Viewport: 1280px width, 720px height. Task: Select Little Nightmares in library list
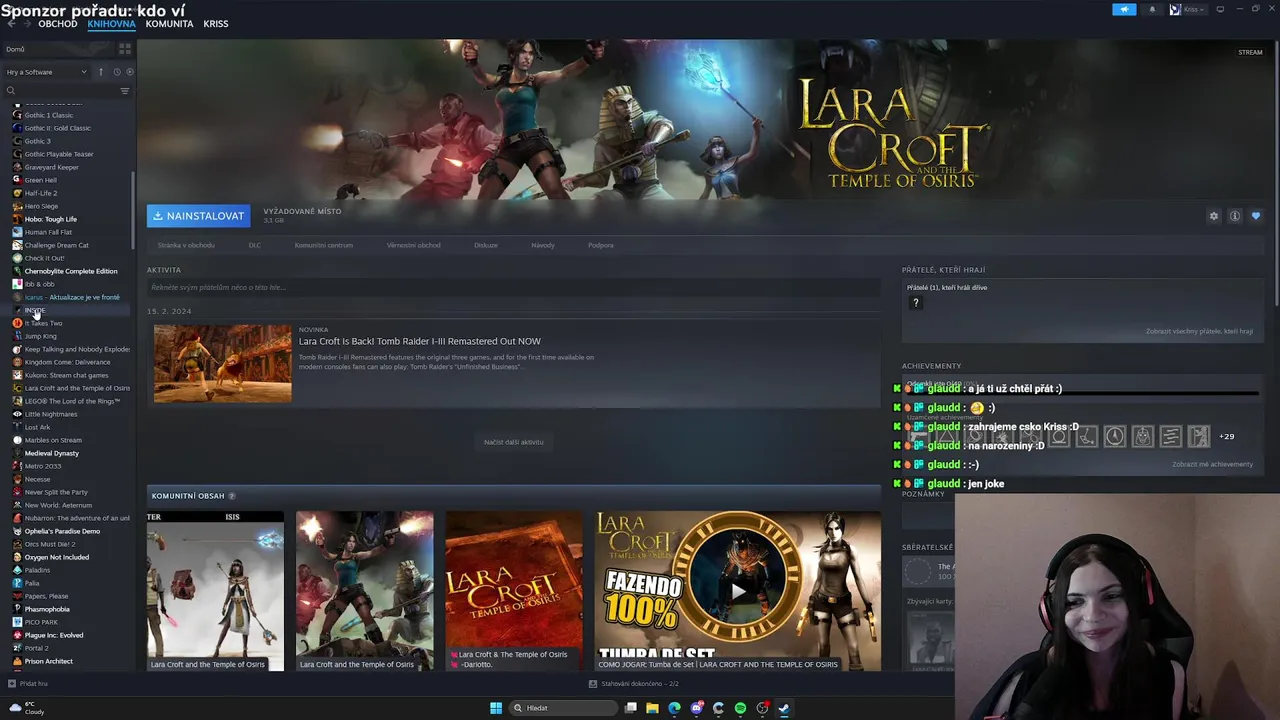point(50,414)
